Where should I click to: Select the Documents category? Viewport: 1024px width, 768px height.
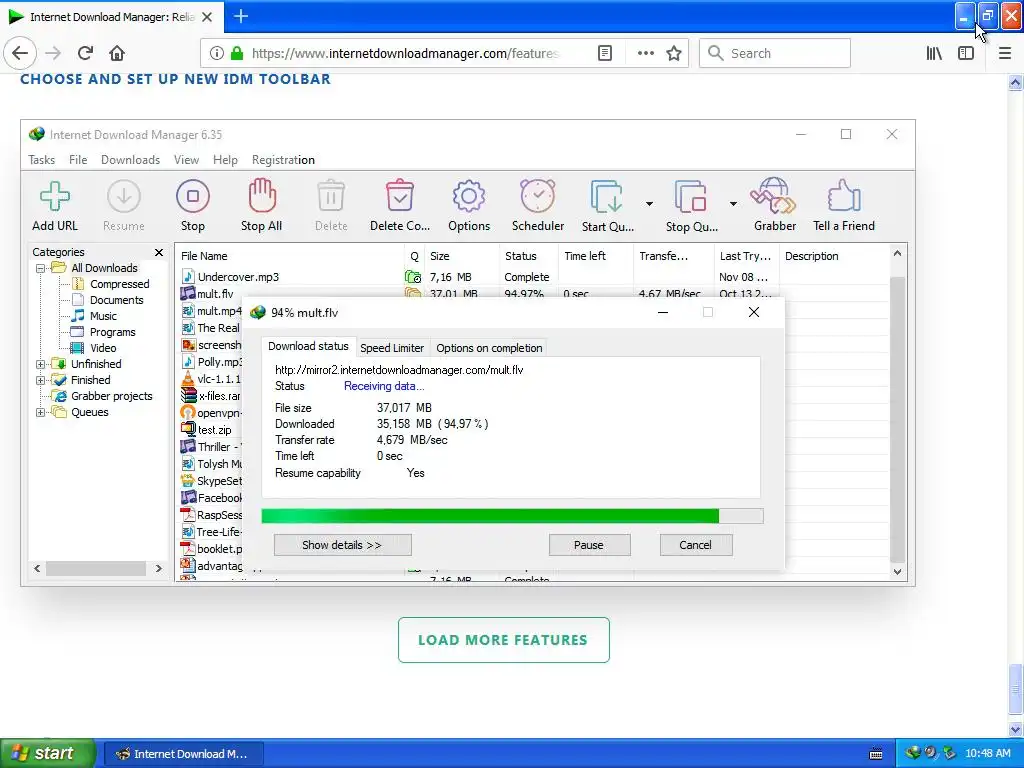[x=116, y=300]
